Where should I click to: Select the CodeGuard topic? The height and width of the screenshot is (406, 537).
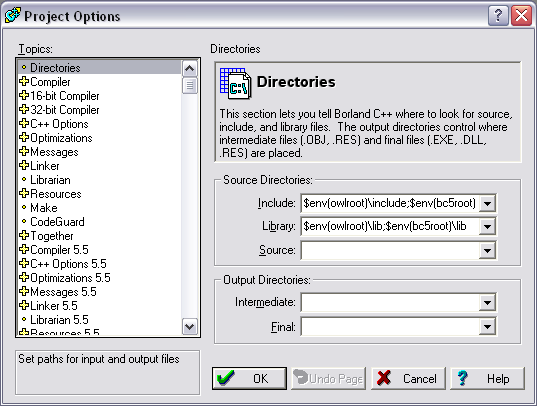click(57, 222)
